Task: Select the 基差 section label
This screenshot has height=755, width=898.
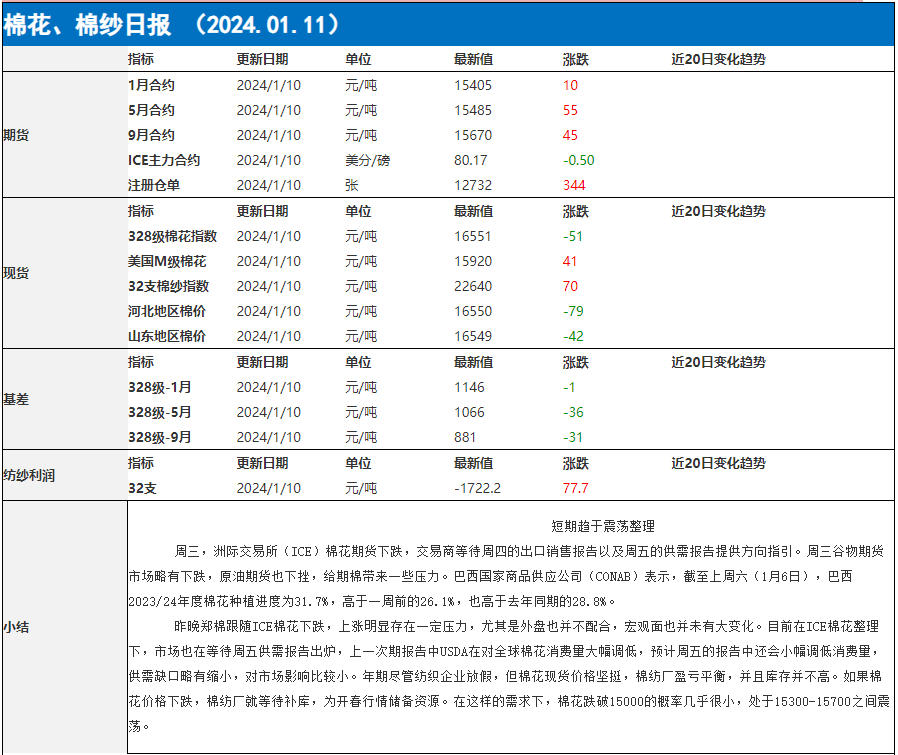Action: (x=16, y=399)
